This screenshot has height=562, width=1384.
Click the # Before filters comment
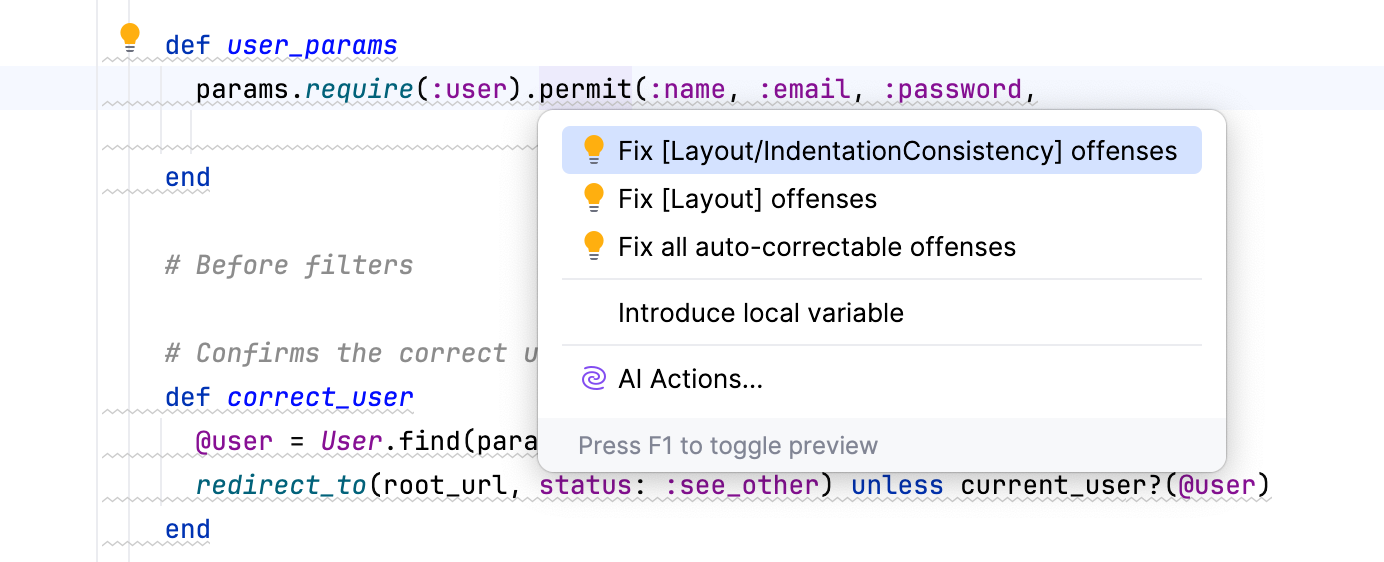[289, 265]
